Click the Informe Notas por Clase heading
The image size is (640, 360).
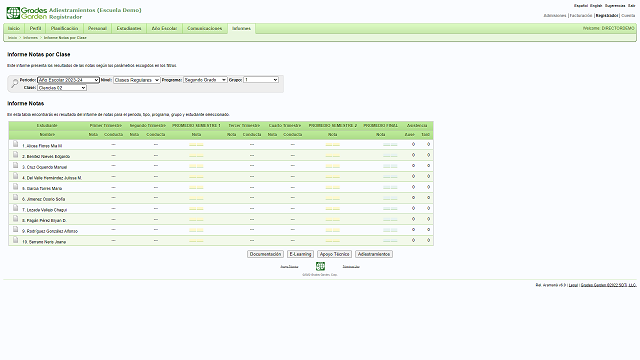pyautogui.click(x=39, y=54)
